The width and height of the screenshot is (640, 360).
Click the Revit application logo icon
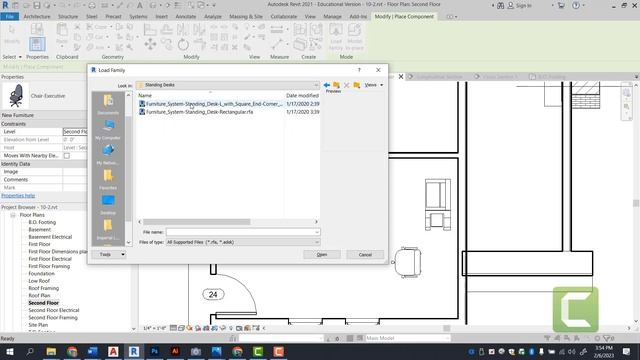[5, 5]
